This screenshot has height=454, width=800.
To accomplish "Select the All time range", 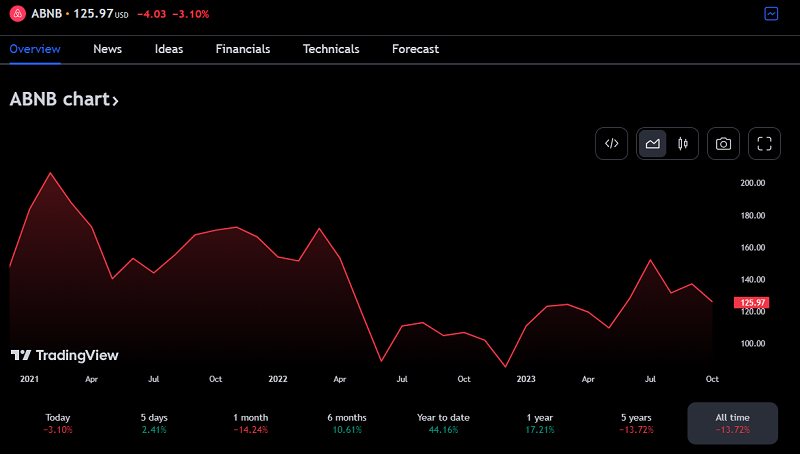I will 732,423.
